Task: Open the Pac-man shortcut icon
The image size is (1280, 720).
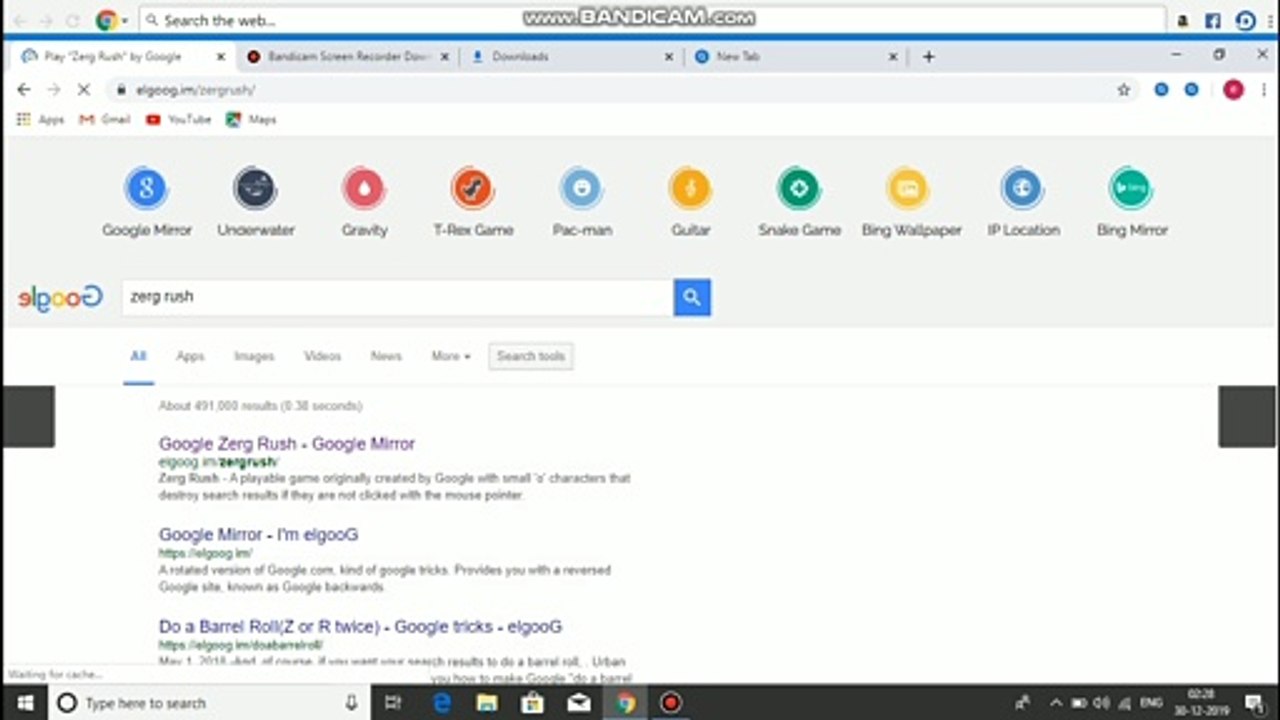Action: [x=582, y=188]
